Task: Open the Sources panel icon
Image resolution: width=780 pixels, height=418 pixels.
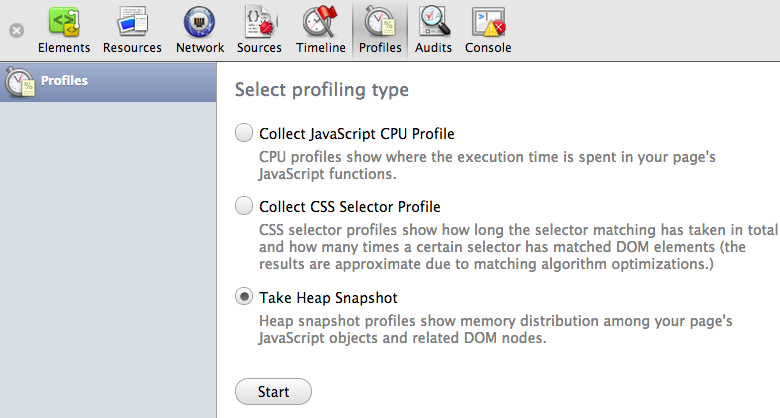Action: tap(260, 22)
